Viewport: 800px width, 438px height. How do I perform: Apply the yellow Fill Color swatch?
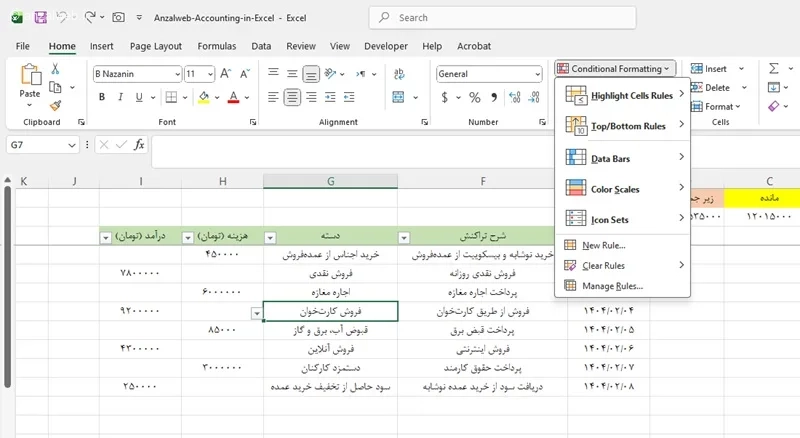click(204, 97)
